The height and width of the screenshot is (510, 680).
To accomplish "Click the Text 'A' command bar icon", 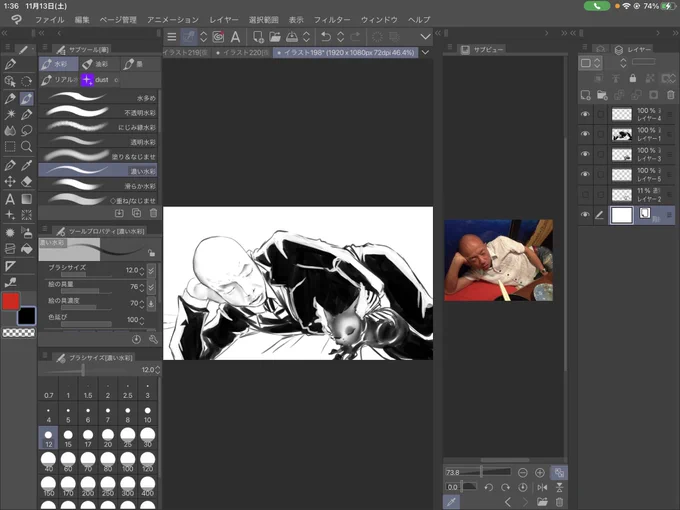I will click(235, 37).
